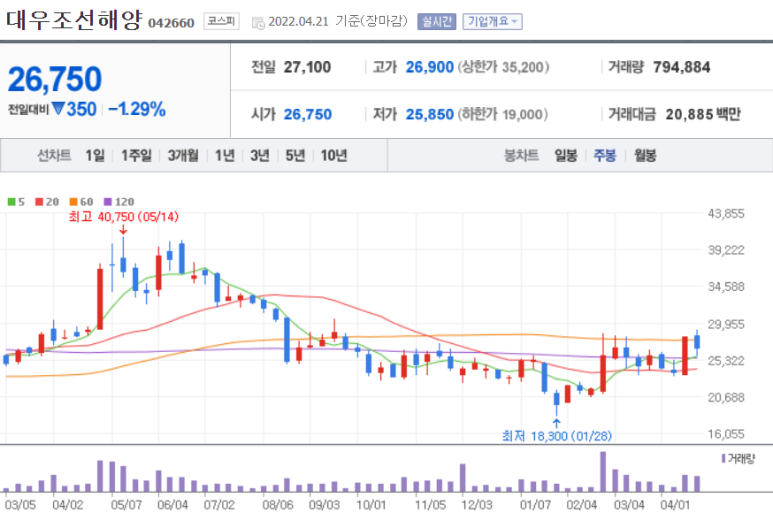Switch to 일봉 daily candle chart
Image resolution: width=773 pixels, height=513 pixels.
point(565,155)
